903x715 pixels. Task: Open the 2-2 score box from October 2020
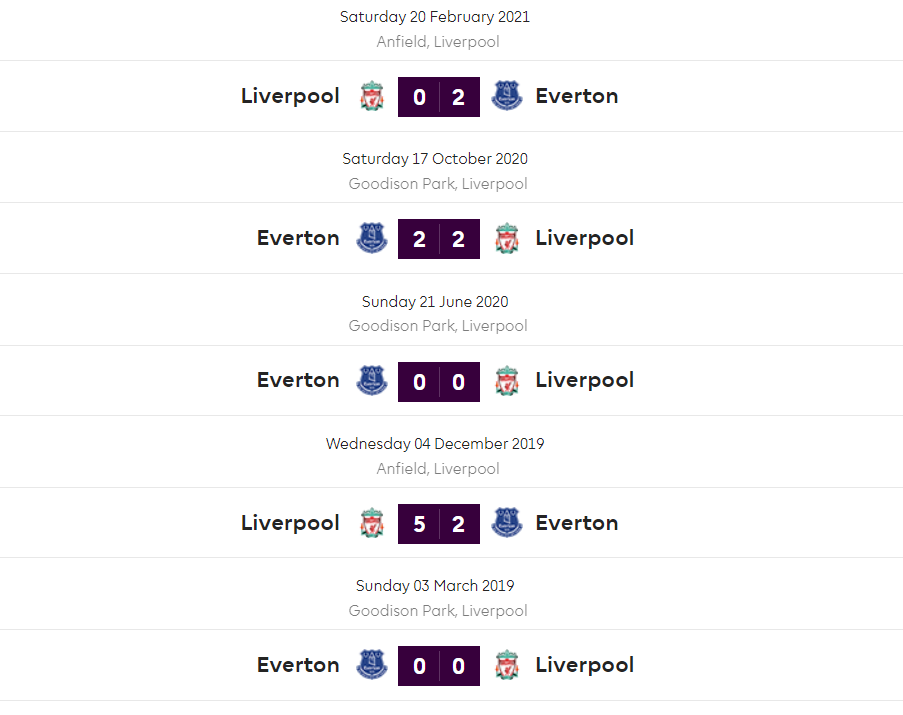pos(439,239)
